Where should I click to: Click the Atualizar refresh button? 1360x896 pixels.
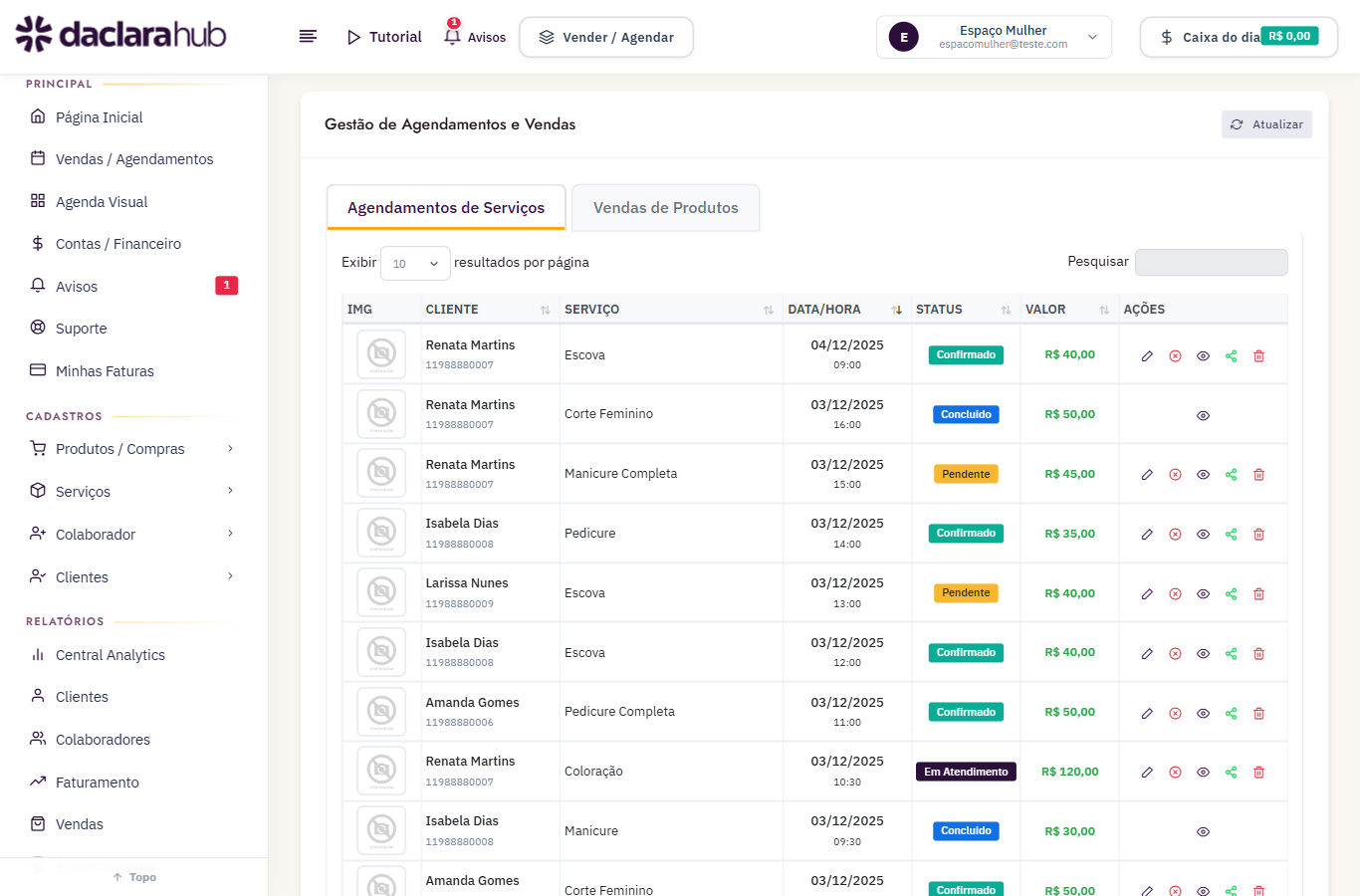click(x=1266, y=124)
